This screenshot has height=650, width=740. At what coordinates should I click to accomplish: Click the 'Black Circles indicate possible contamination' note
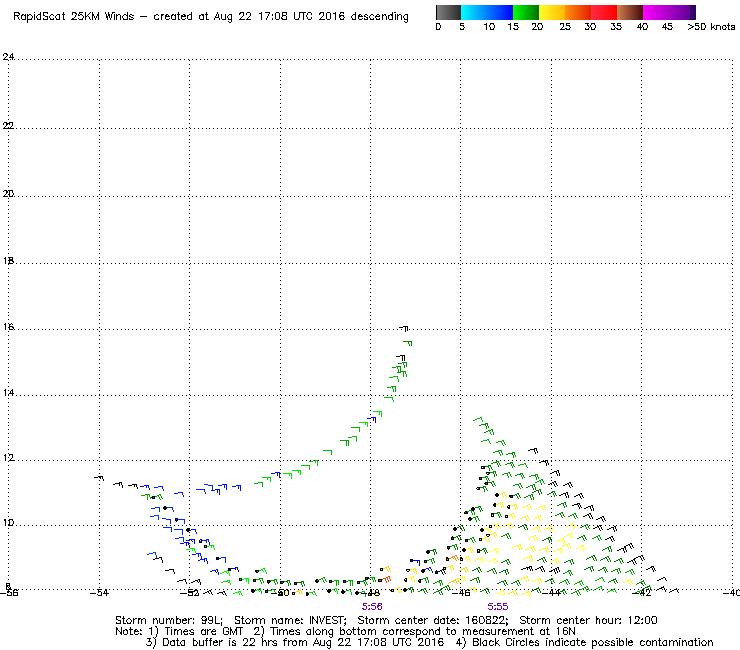(593, 642)
